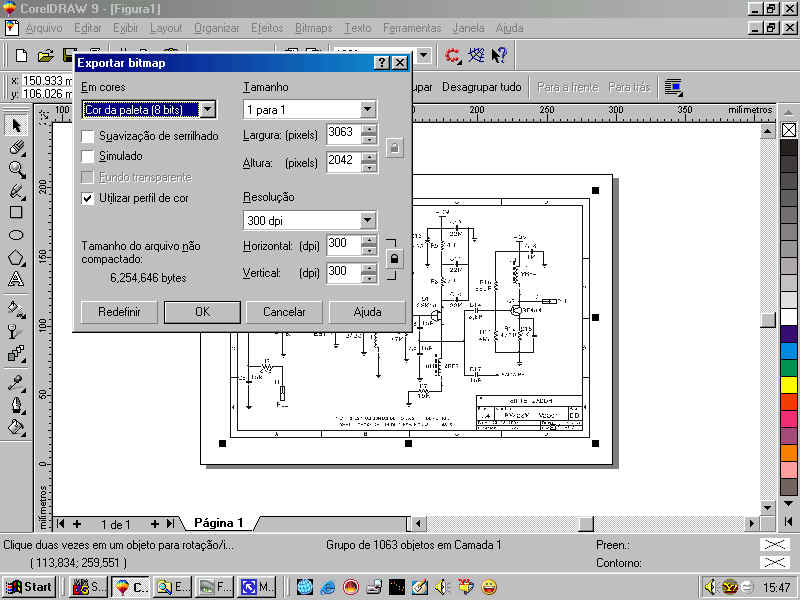Open the wrap paragraph text toolbar icon
800x600 pixels.
click(673, 87)
